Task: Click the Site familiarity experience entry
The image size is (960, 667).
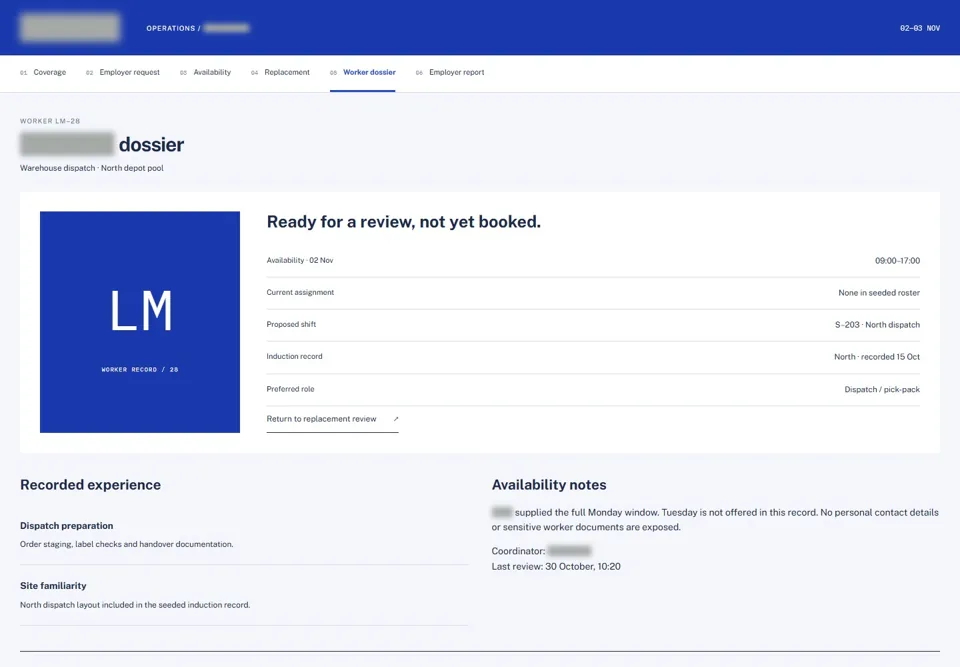Action: [x=244, y=595]
